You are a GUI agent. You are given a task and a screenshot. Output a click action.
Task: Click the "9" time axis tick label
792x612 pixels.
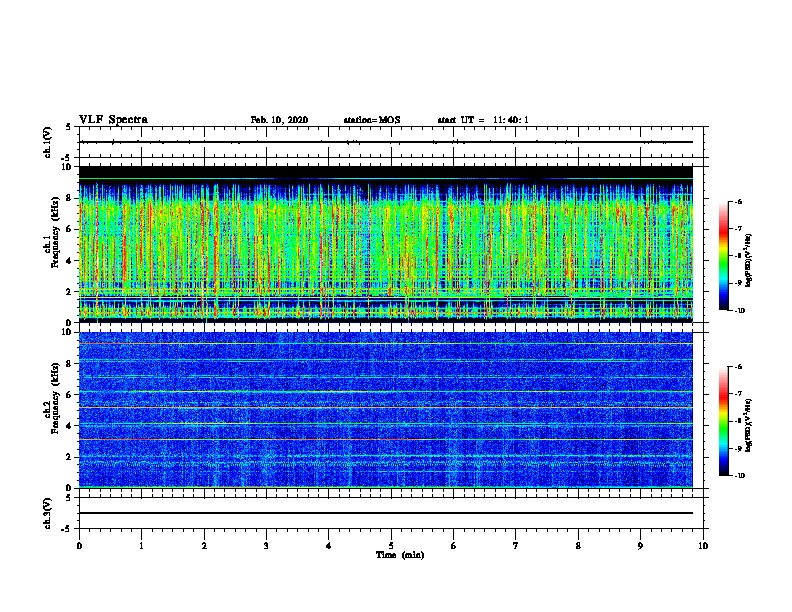pos(640,546)
